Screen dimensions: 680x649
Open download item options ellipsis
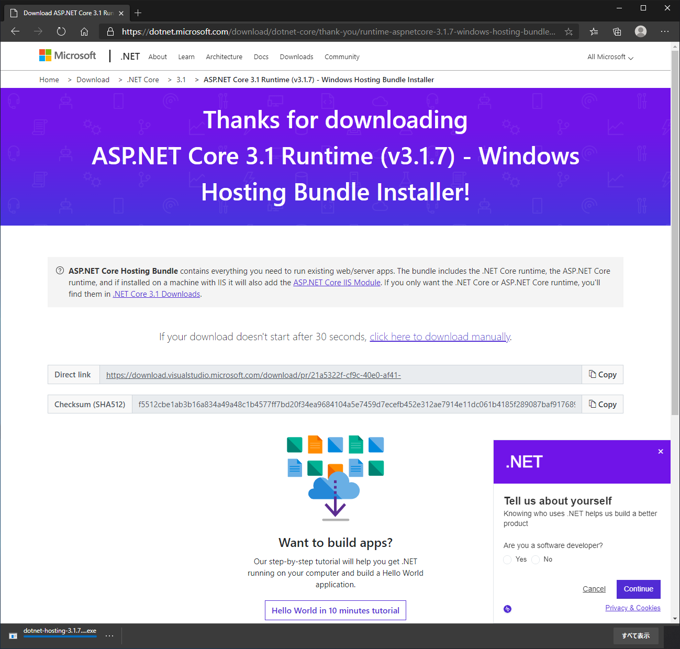click(x=109, y=636)
